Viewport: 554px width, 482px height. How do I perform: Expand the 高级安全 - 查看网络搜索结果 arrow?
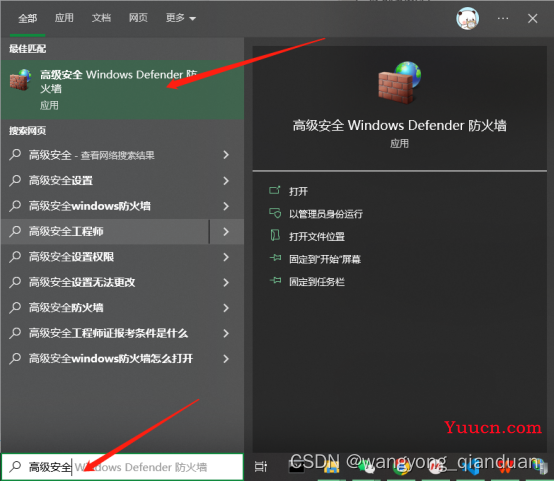pos(226,155)
